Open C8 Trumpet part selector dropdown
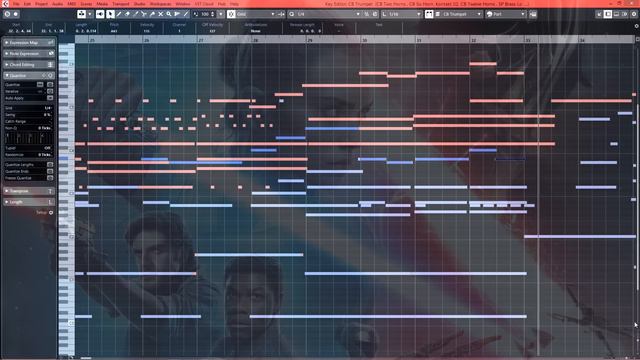640x360 pixels. point(462,14)
